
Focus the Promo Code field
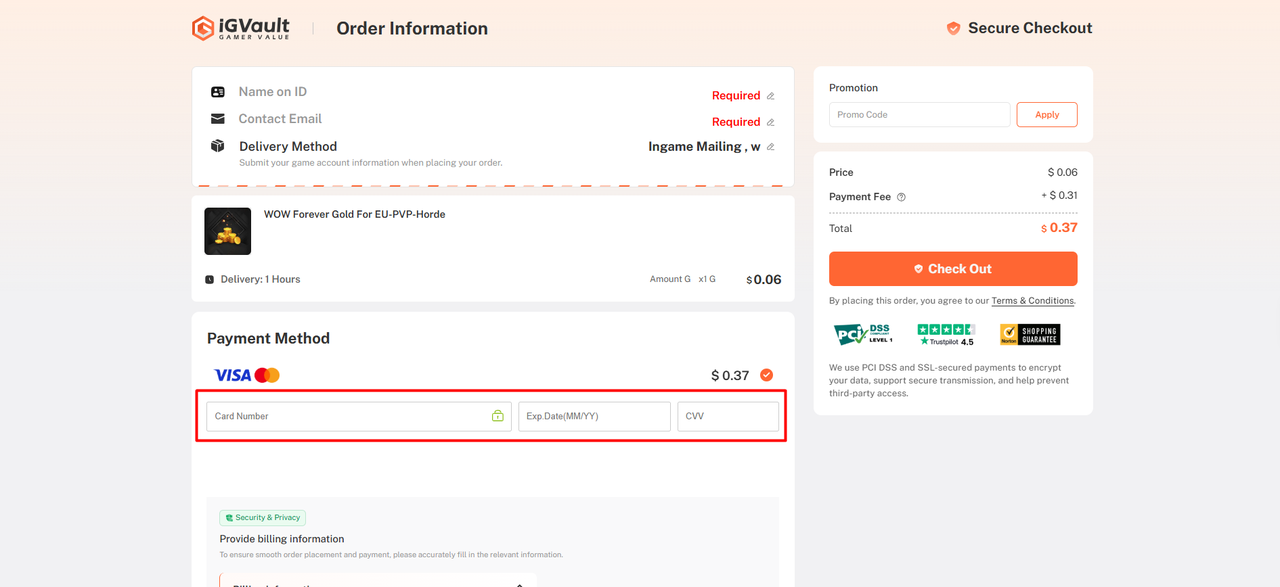(x=920, y=115)
